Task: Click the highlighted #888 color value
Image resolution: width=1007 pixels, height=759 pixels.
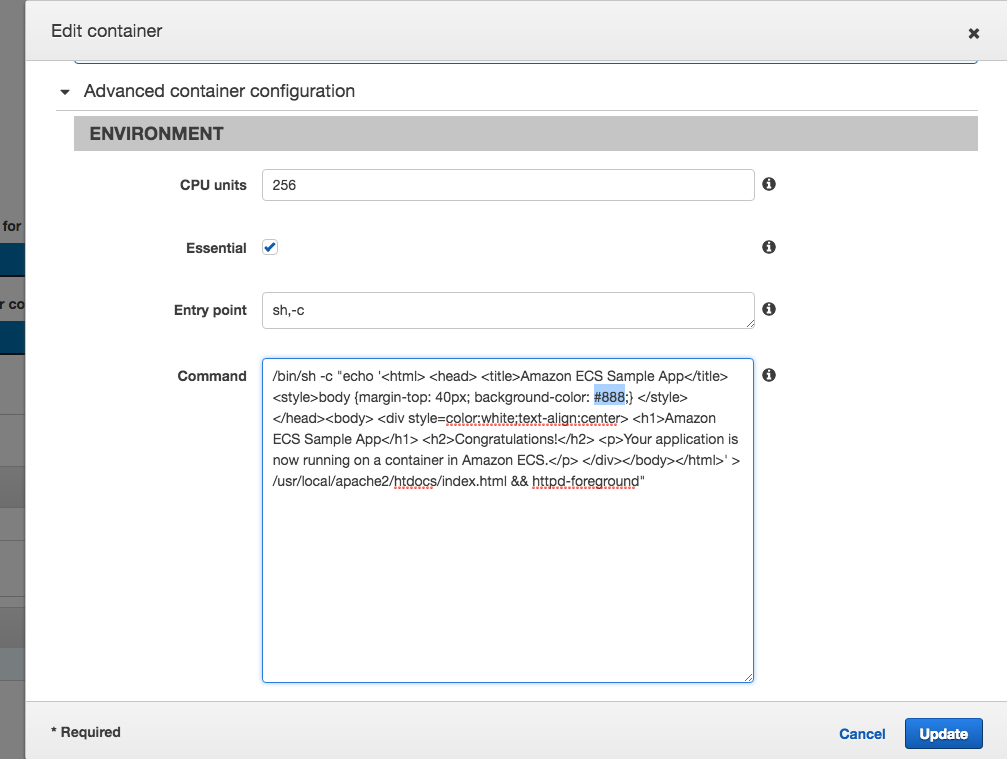Action: pyautogui.click(x=609, y=397)
